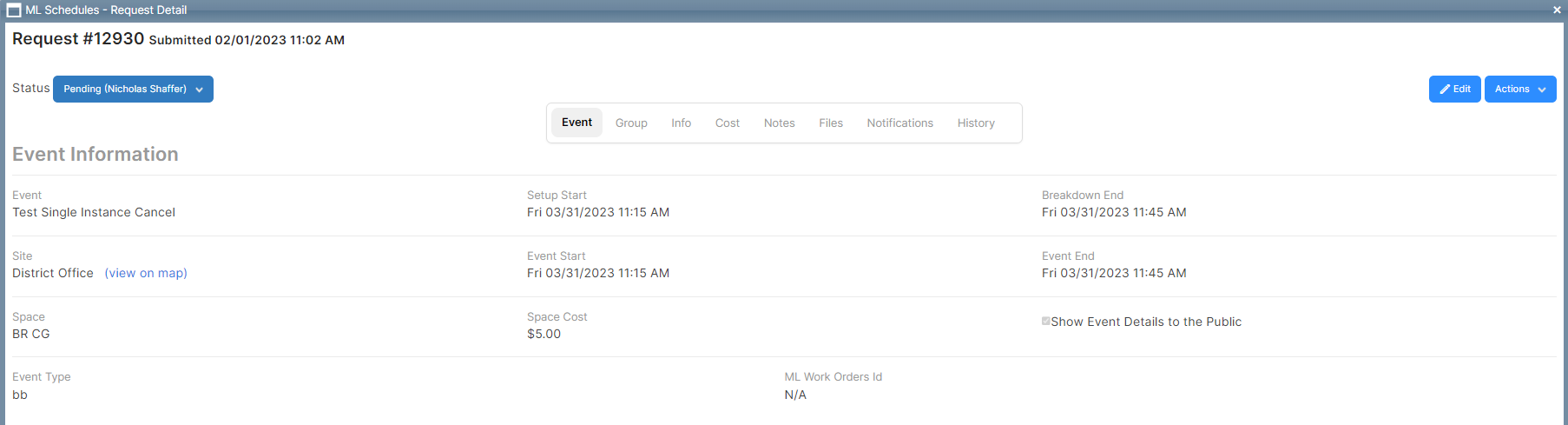Switch to the Group tab
The image size is (1568, 425).
click(631, 123)
